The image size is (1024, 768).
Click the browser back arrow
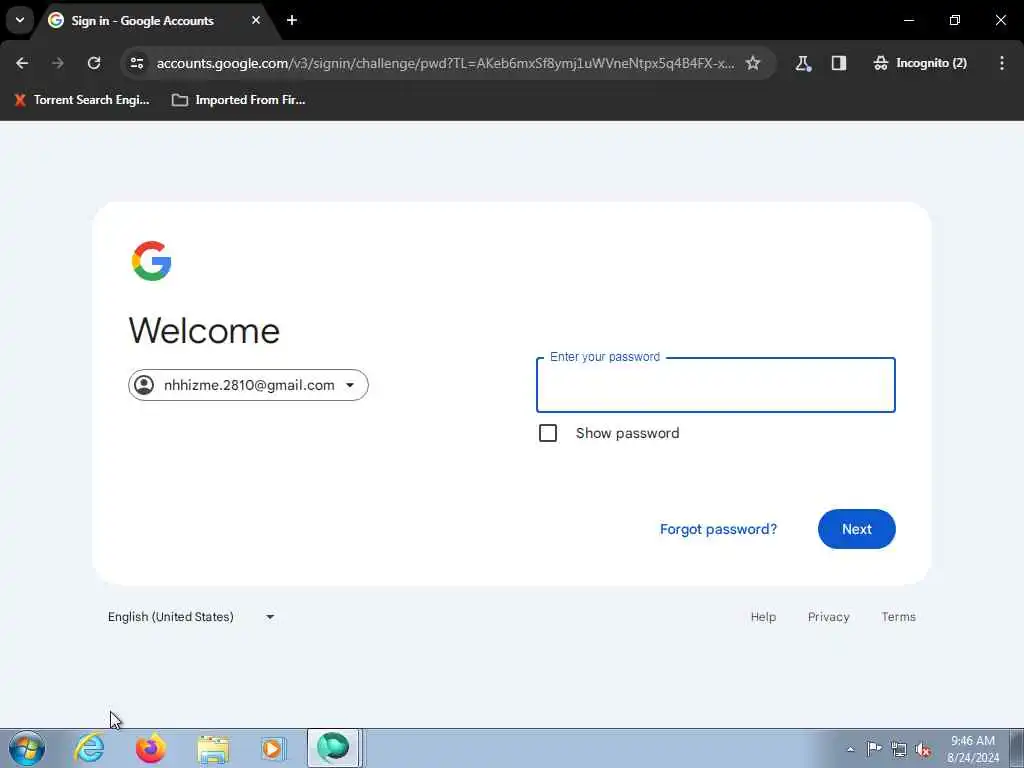[x=22, y=63]
